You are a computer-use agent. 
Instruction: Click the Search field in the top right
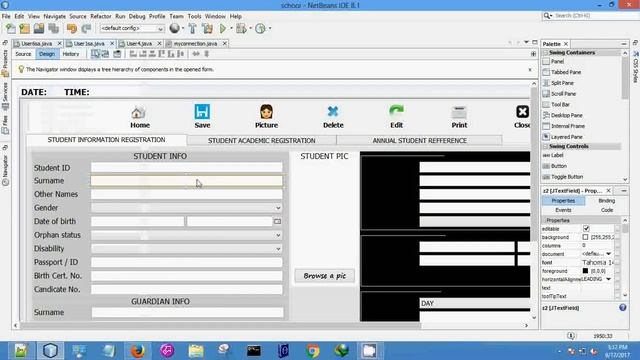click(x=588, y=16)
